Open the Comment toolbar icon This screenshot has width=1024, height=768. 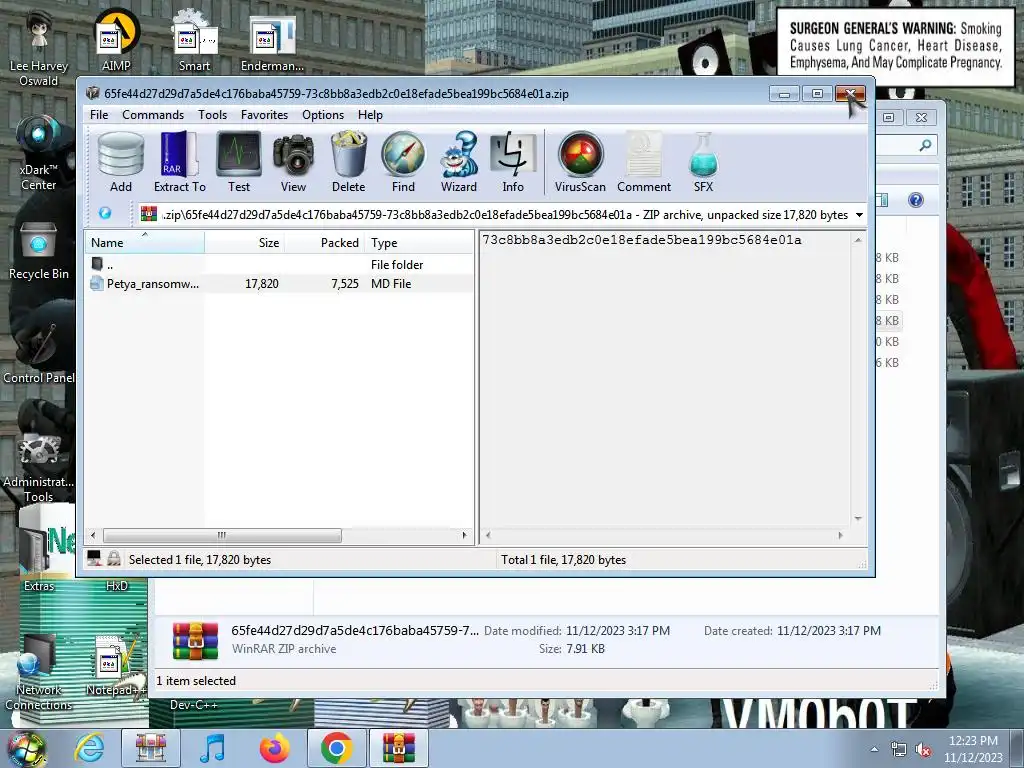click(644, 162)
